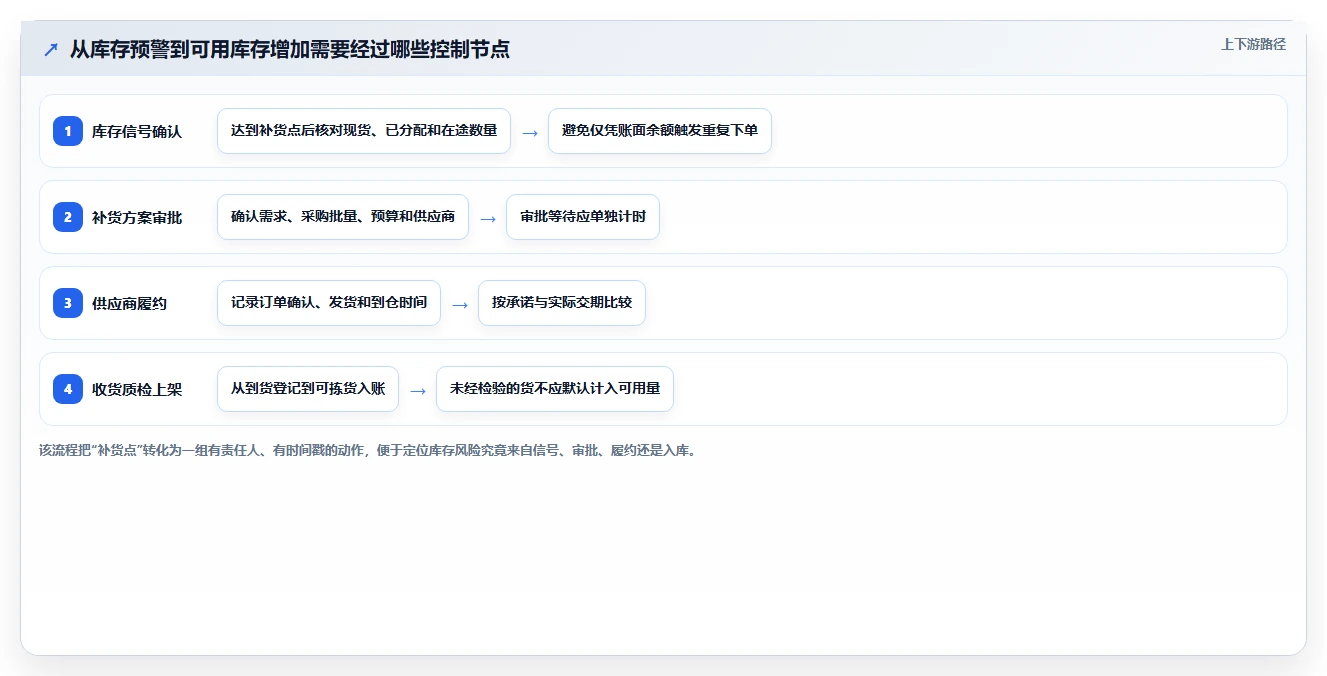Click the step 1 number badge
The image size is (1327, 676).
tap(68, 131)
